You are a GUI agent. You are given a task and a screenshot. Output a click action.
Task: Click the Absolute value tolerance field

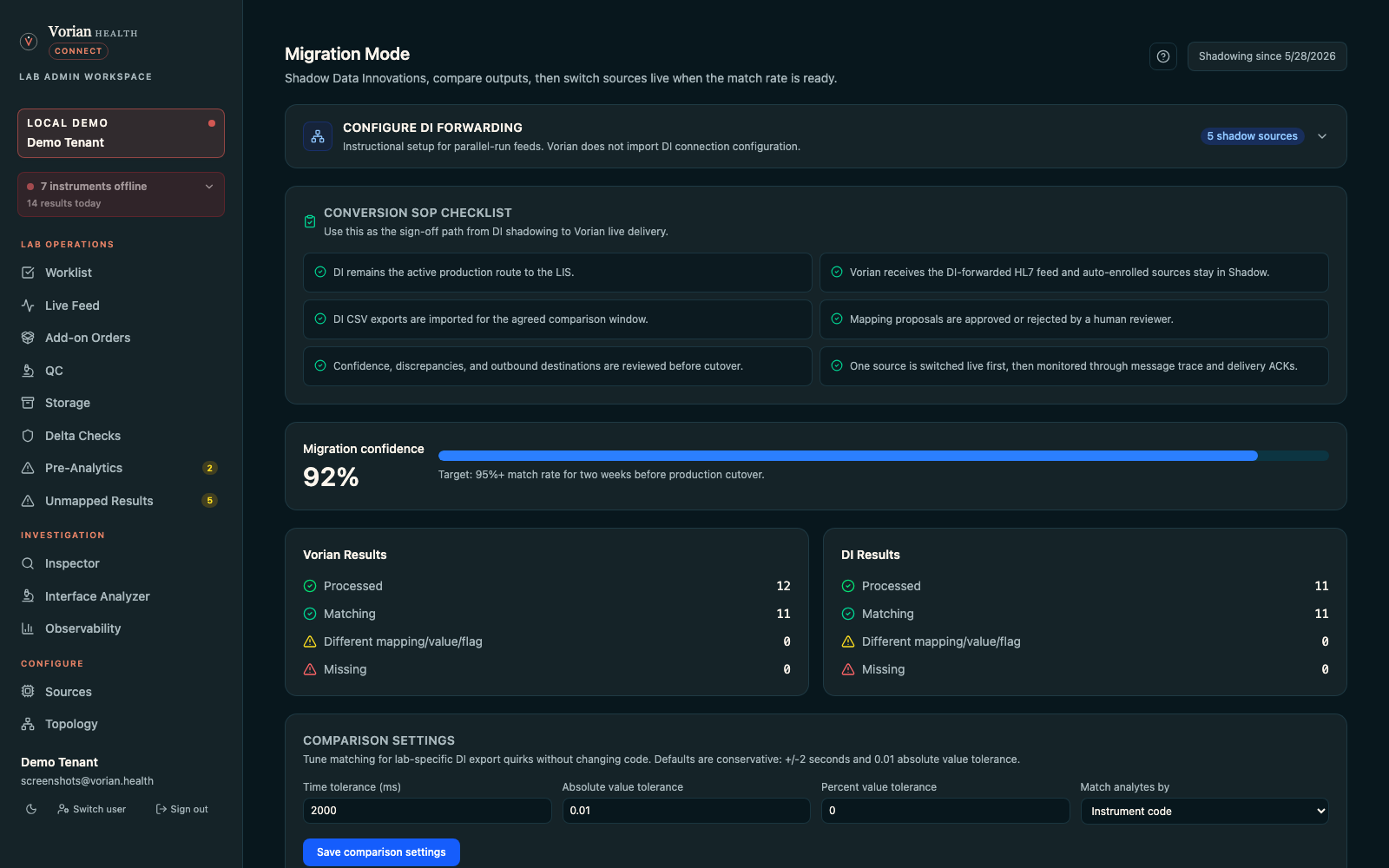pyautogui.click(x=686, y=811)
